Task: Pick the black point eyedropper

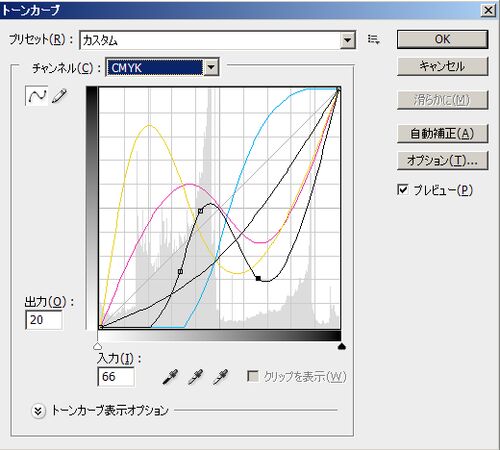Action: click(x=170, y=377)
